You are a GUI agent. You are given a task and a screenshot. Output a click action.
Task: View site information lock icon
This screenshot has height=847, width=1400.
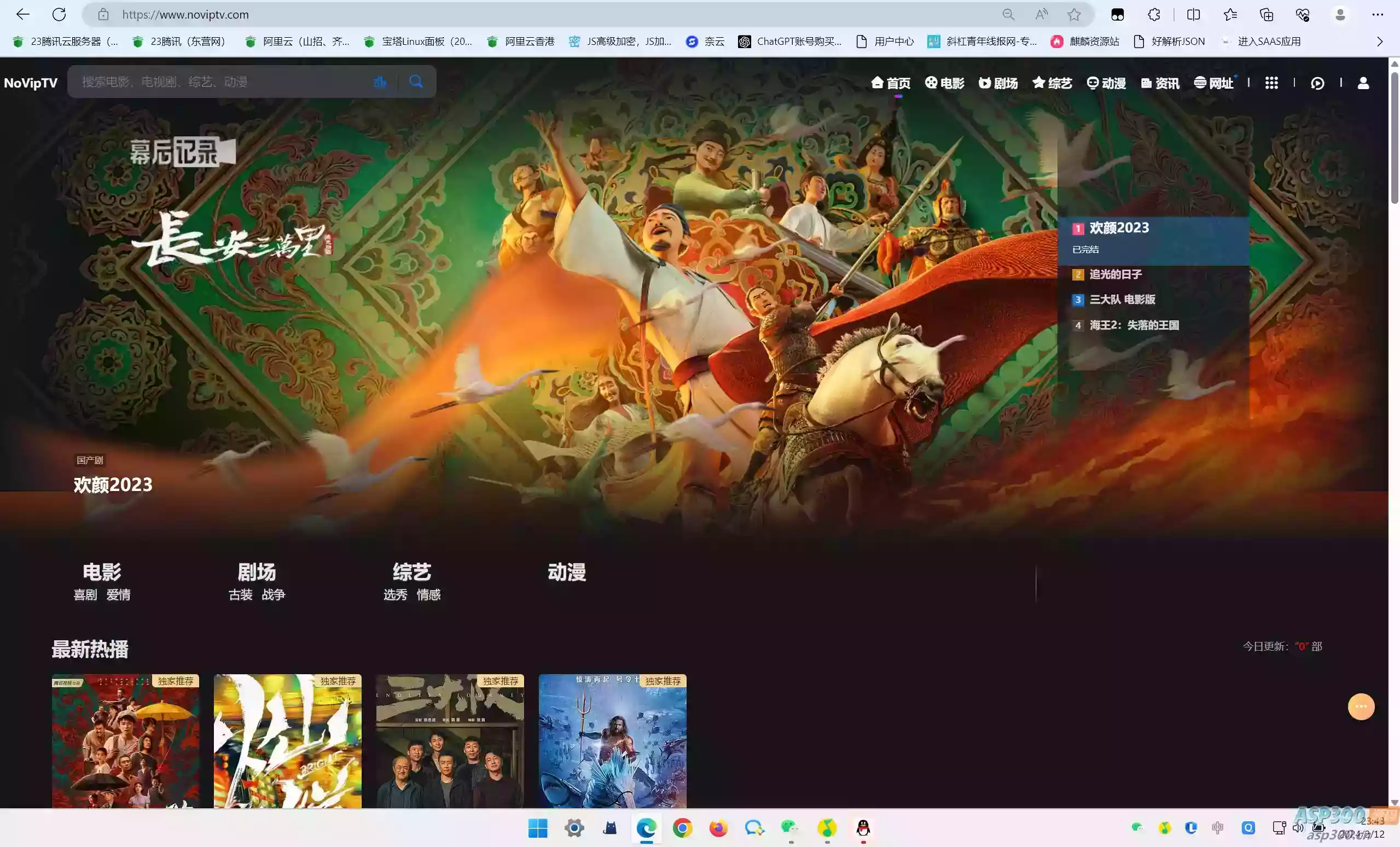coord(103,15)
